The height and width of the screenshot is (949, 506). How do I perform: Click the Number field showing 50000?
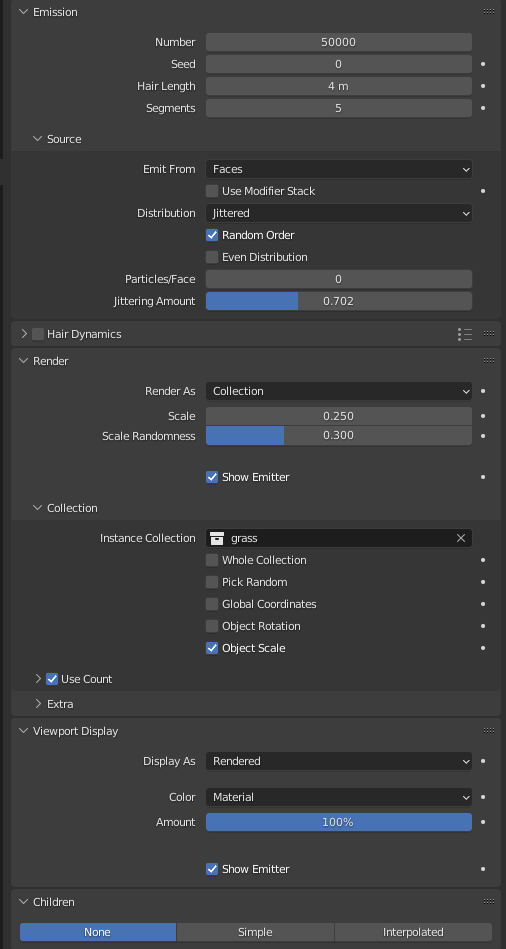pyautogui.click(x=338, y=42)
